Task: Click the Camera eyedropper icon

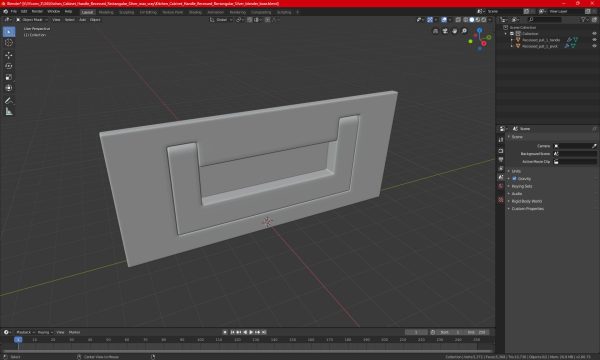Action: point(594,146)
